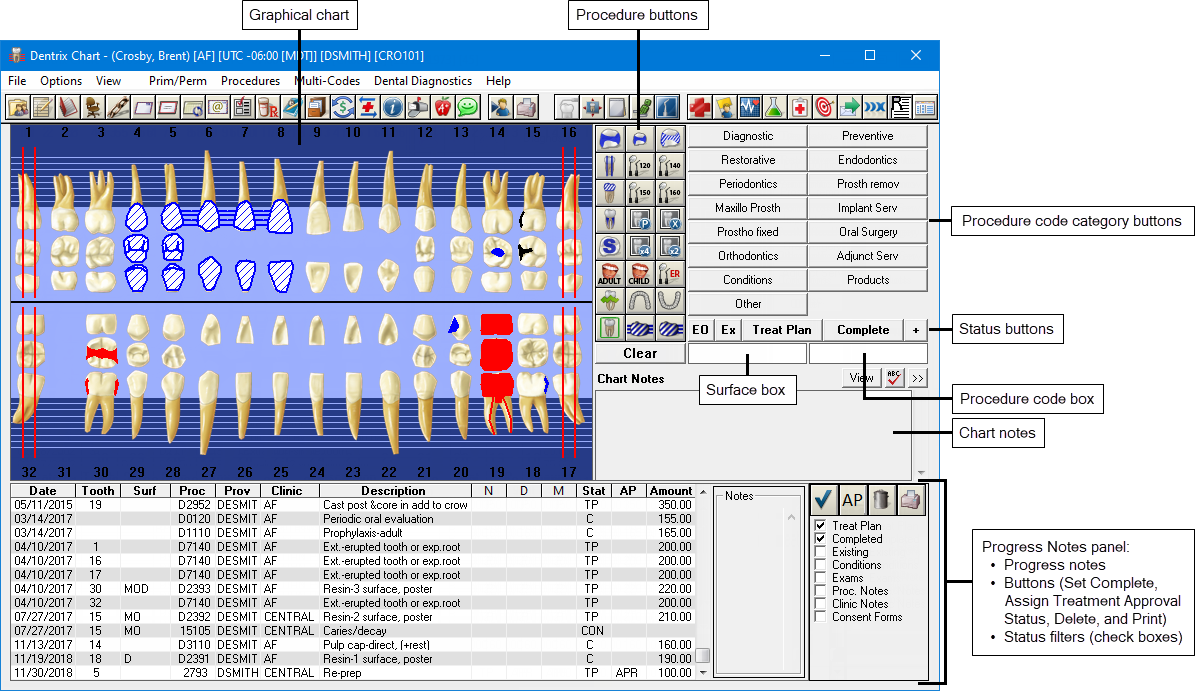The image size is (1195, 691).
Task: Click the 160 procedure button
Action: pos(670,193)
